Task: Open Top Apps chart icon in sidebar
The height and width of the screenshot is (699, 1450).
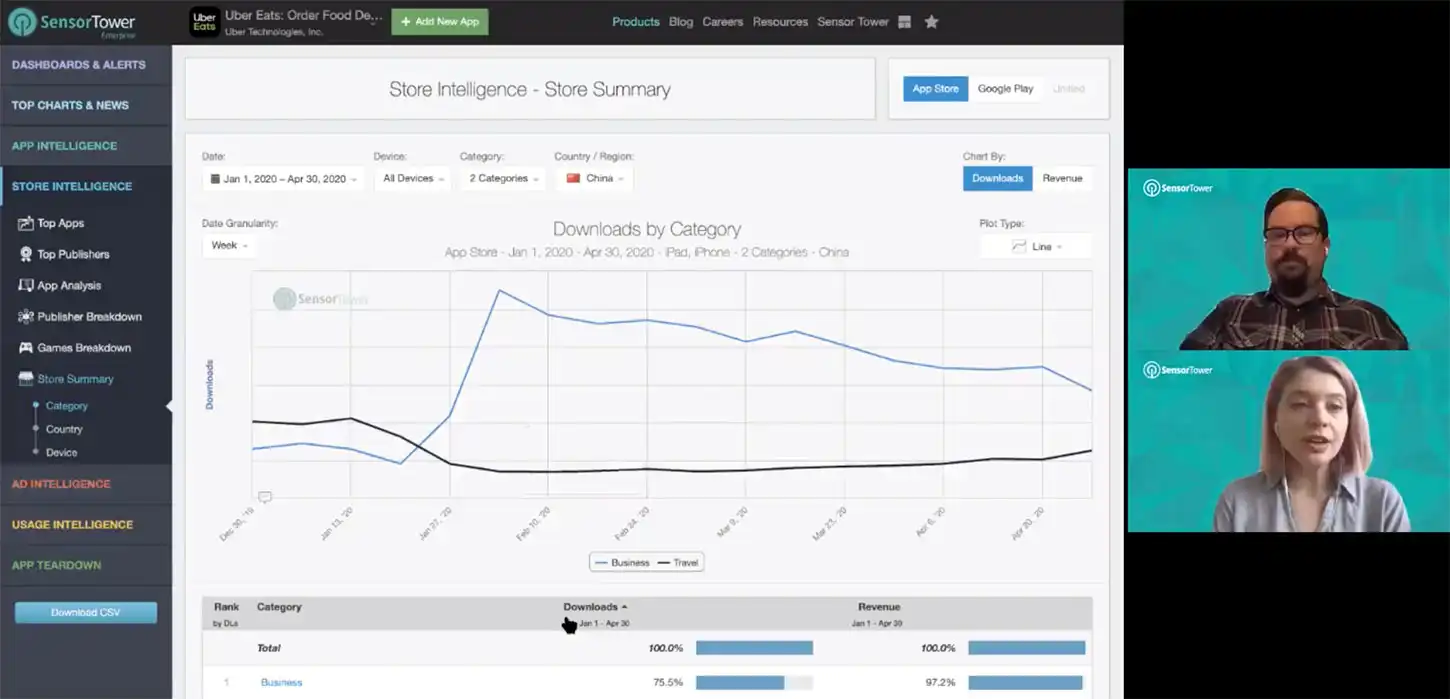Action: coord(26,223)
